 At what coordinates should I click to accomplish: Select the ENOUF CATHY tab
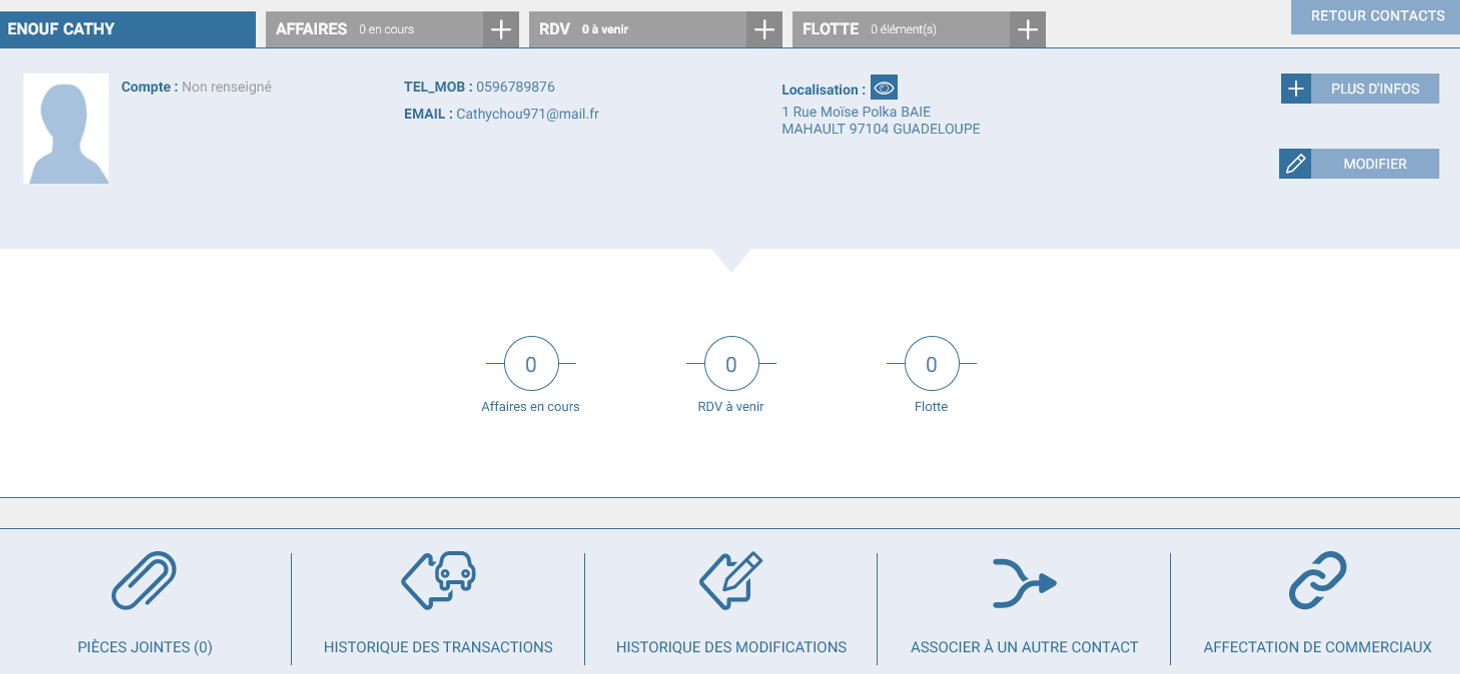tap(128, 30)
